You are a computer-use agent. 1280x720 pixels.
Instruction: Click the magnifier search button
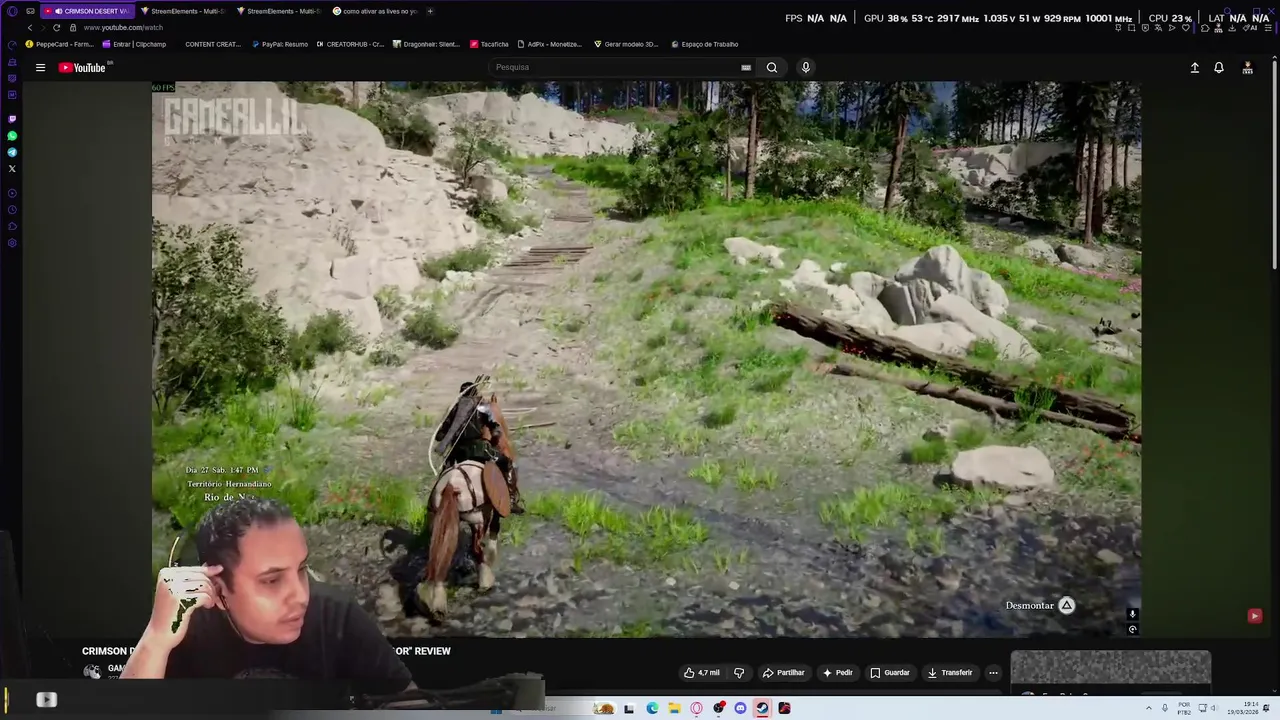point(772,67)
